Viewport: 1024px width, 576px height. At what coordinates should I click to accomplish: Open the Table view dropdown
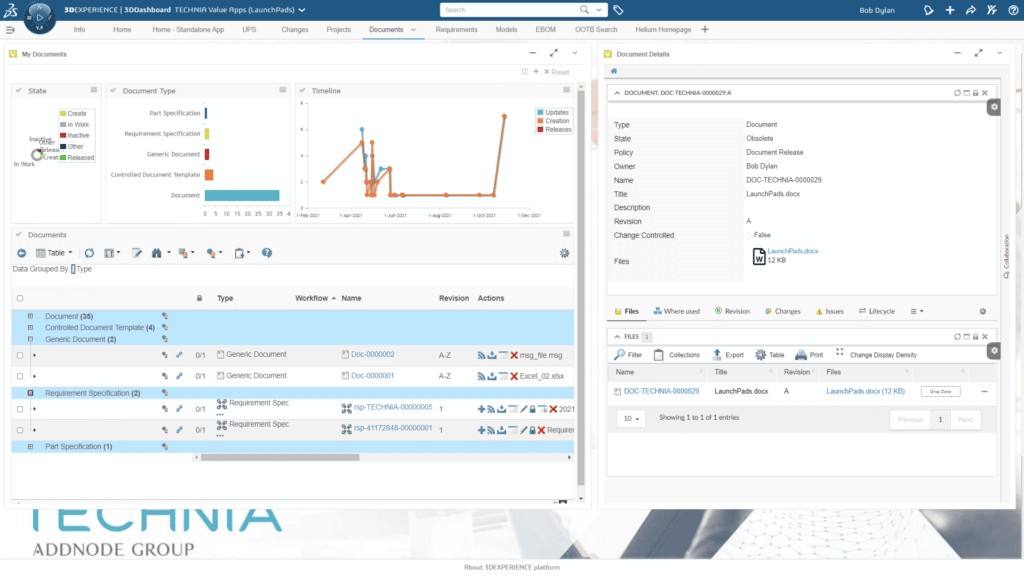click(x=54, y=253)
